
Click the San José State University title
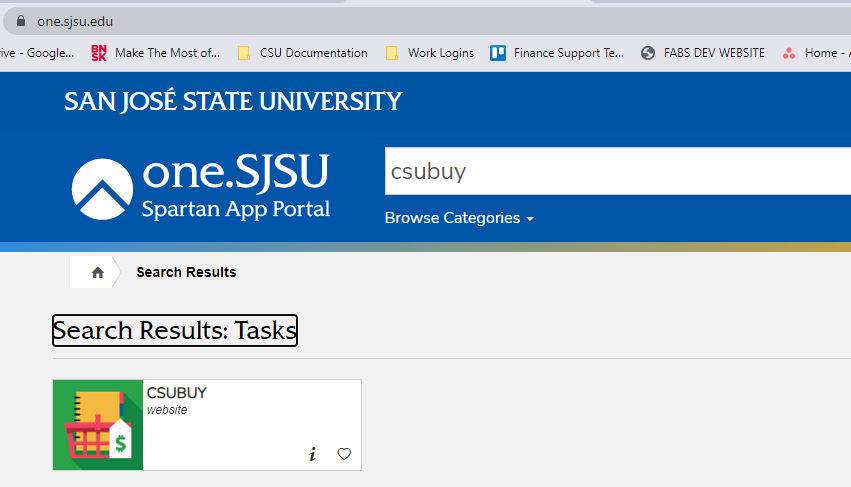pyautogui.click(x=233, y=101)
